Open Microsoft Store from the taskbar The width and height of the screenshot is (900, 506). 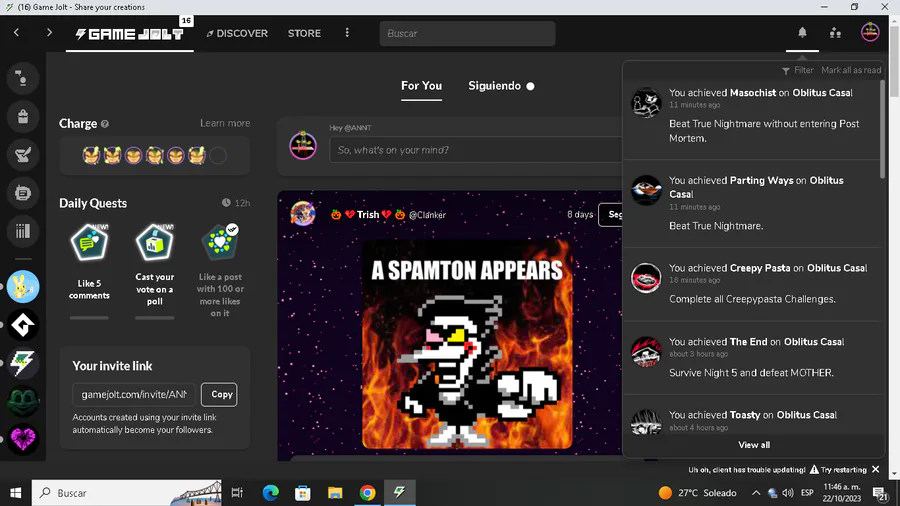[x=302, y=493]
